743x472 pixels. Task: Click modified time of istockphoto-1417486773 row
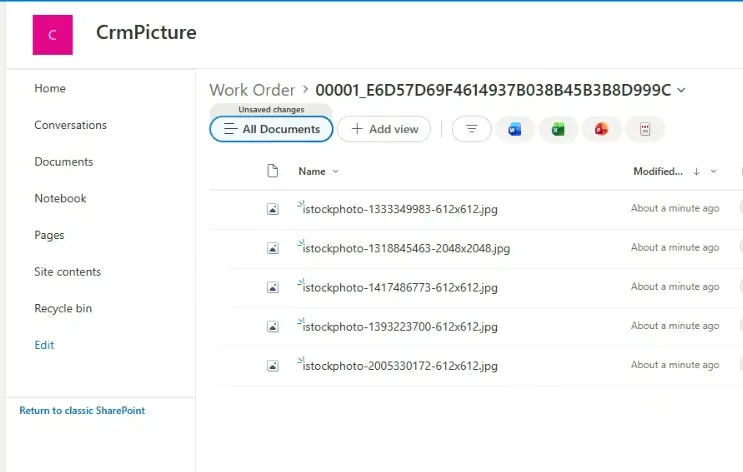point(675,287)
